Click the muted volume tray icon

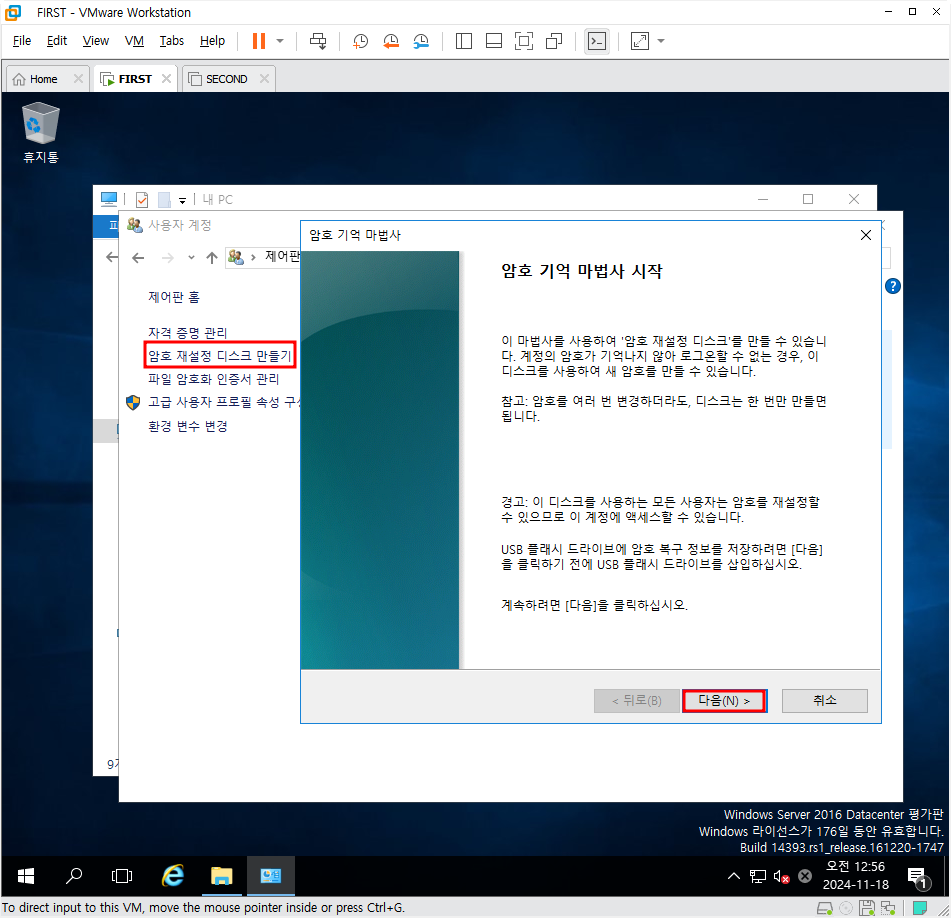point(782,876)
